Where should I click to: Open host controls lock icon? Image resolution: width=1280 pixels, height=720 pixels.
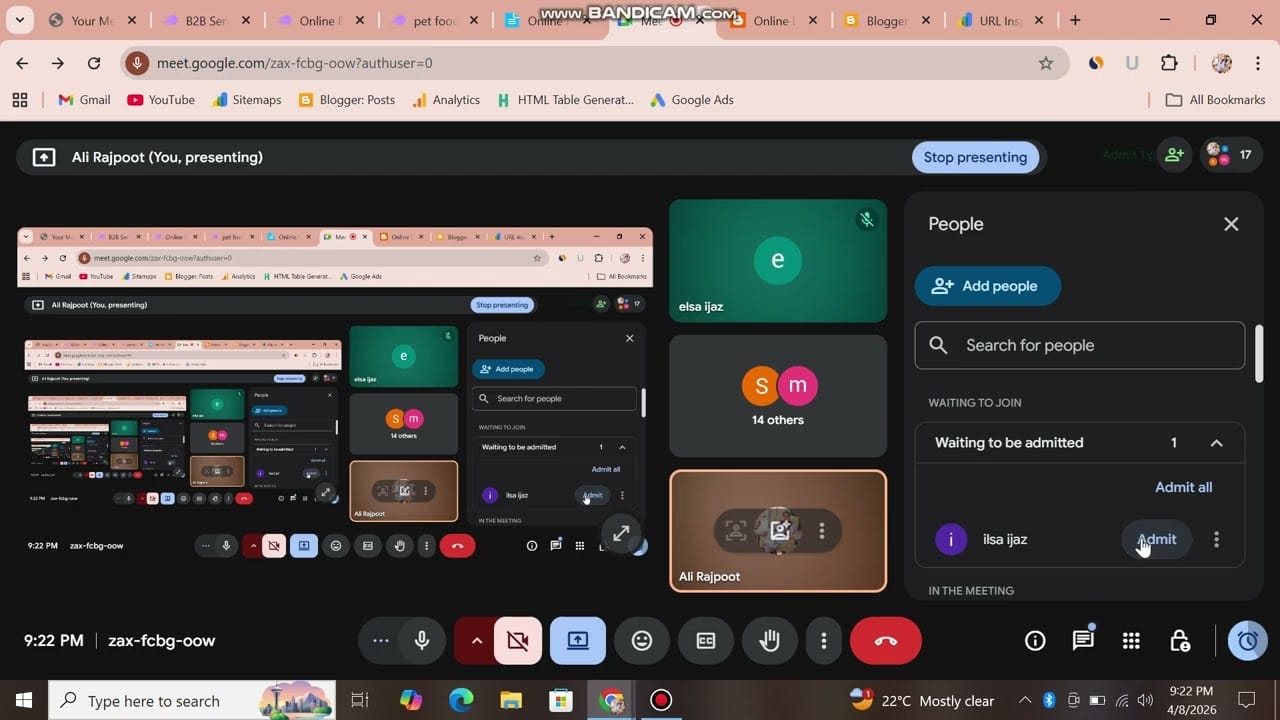click(x=1180, y=641)
